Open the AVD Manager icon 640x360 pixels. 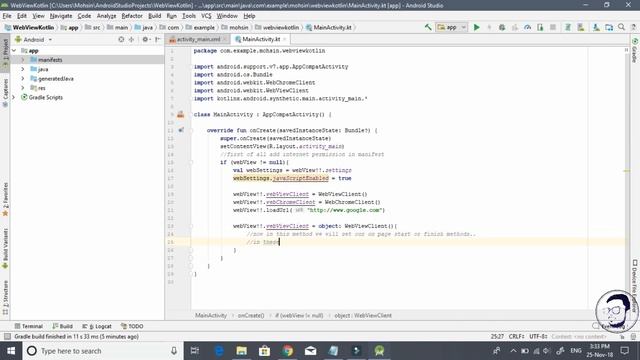(581, 27)
